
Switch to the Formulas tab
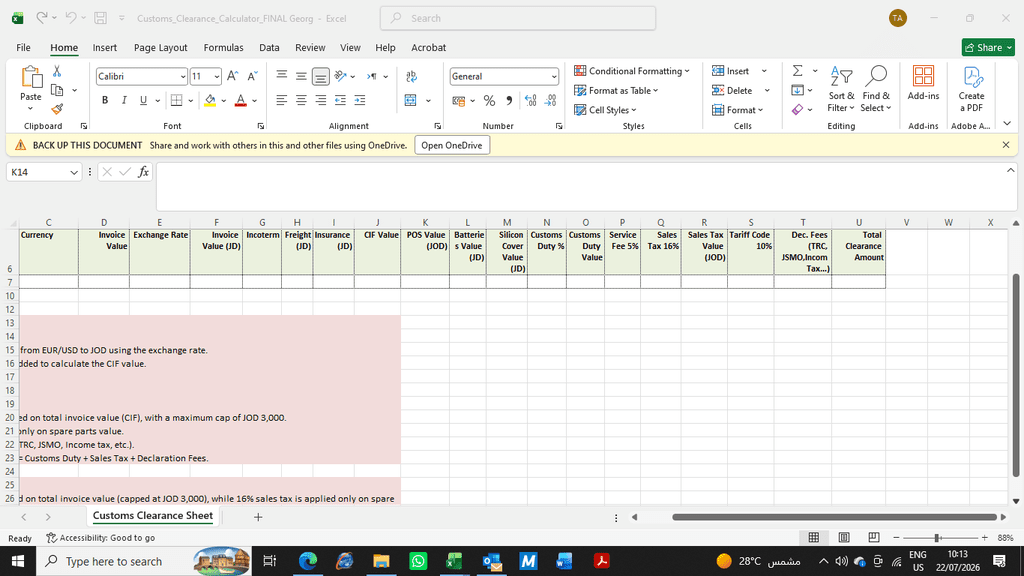(x=223, y=48)
